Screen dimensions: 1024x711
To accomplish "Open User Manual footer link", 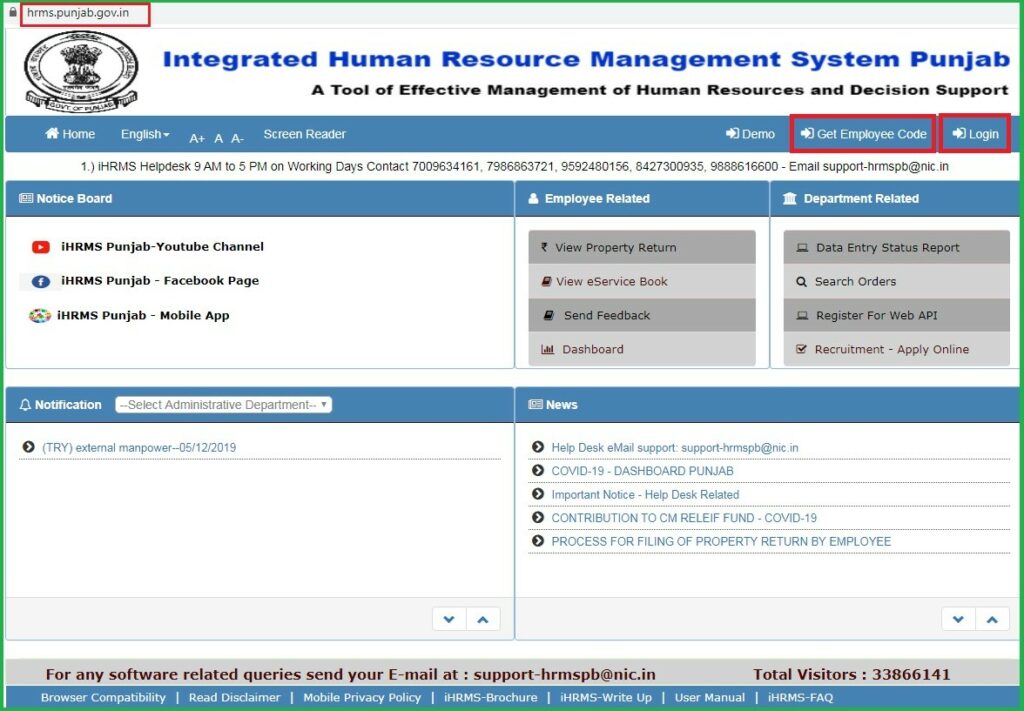I will (x=709, y=697).
